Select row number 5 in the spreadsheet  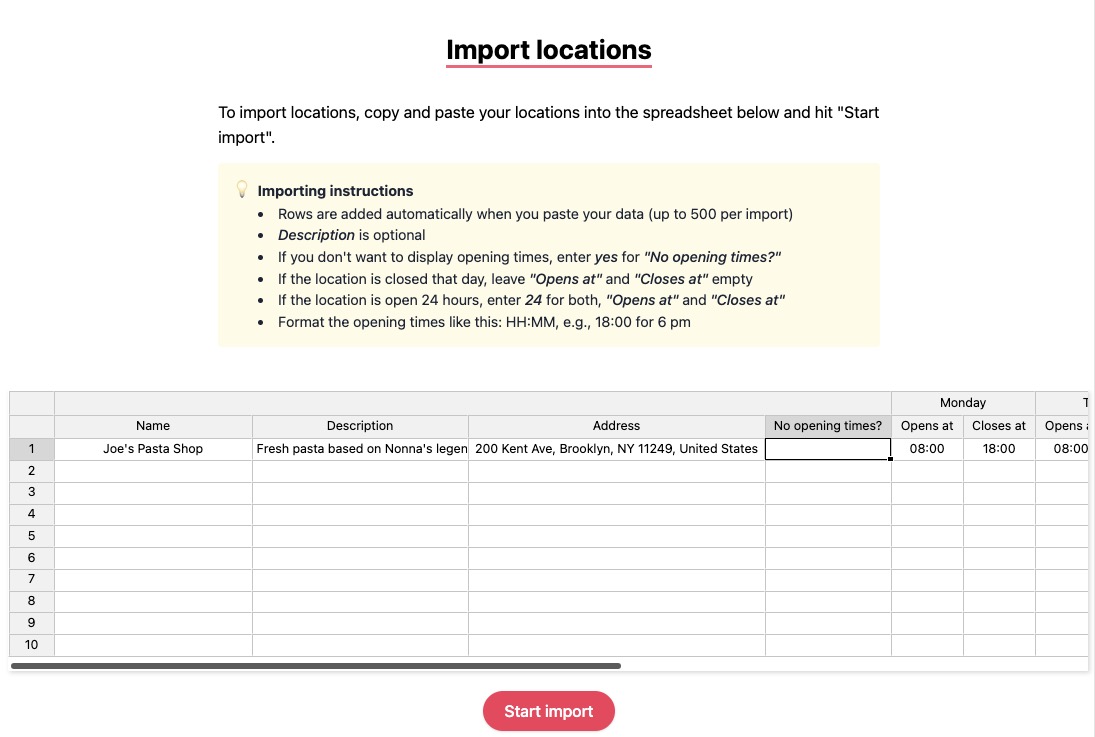point(31,536)
